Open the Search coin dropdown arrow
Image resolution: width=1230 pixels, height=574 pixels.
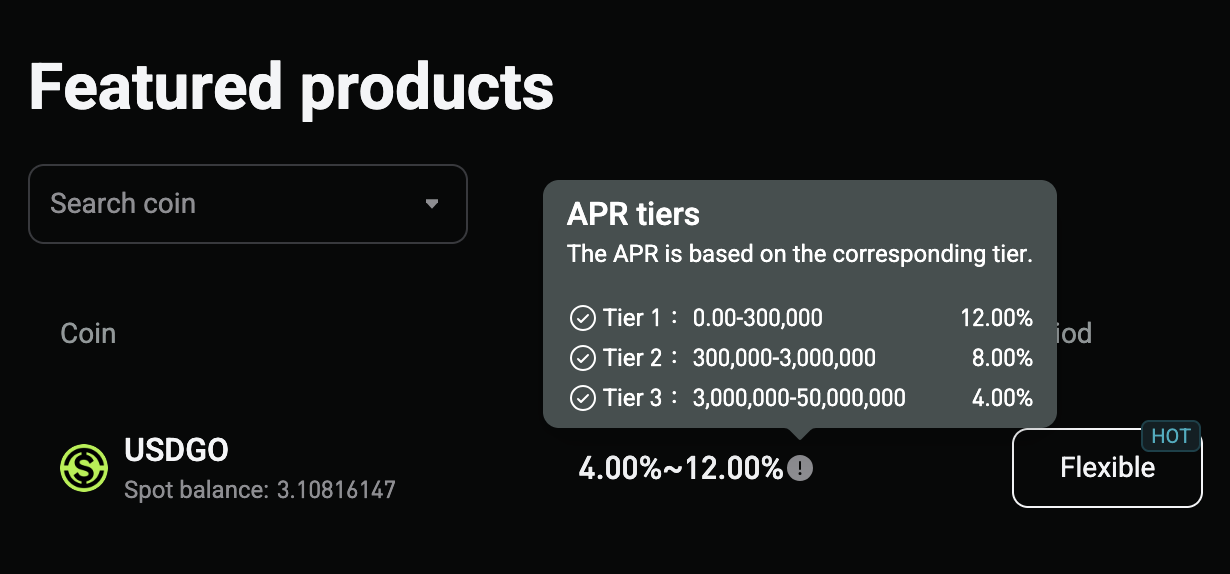[432, 203]
